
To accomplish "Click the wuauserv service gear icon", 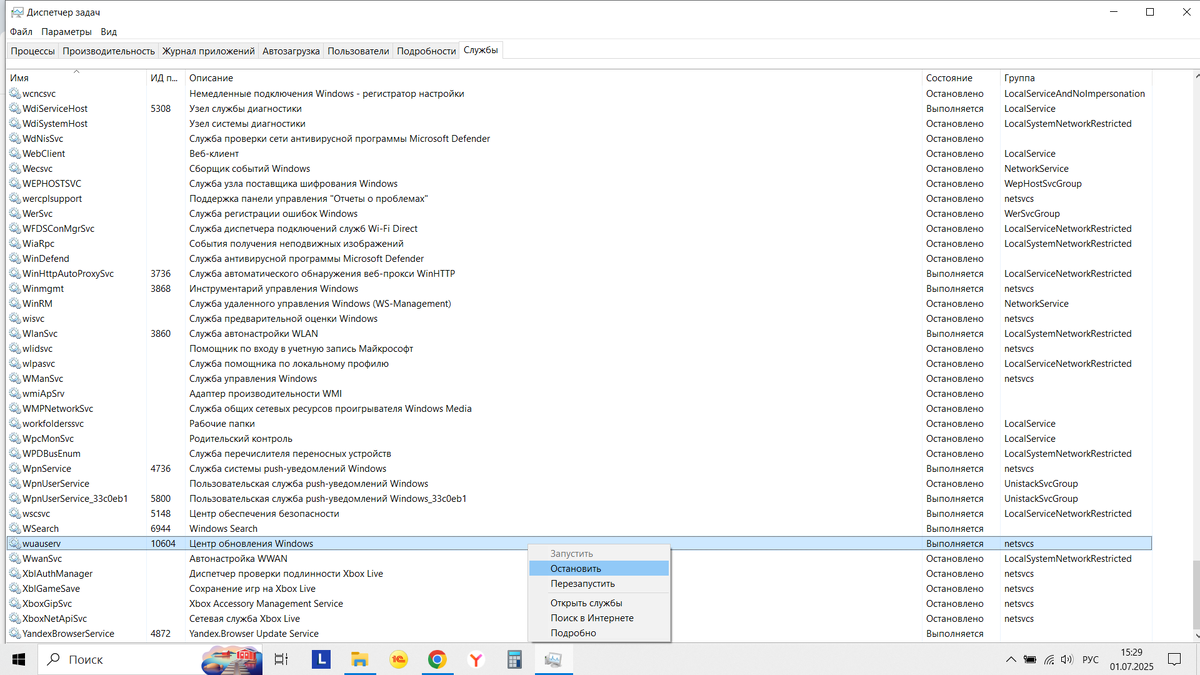I will (14, 544).
